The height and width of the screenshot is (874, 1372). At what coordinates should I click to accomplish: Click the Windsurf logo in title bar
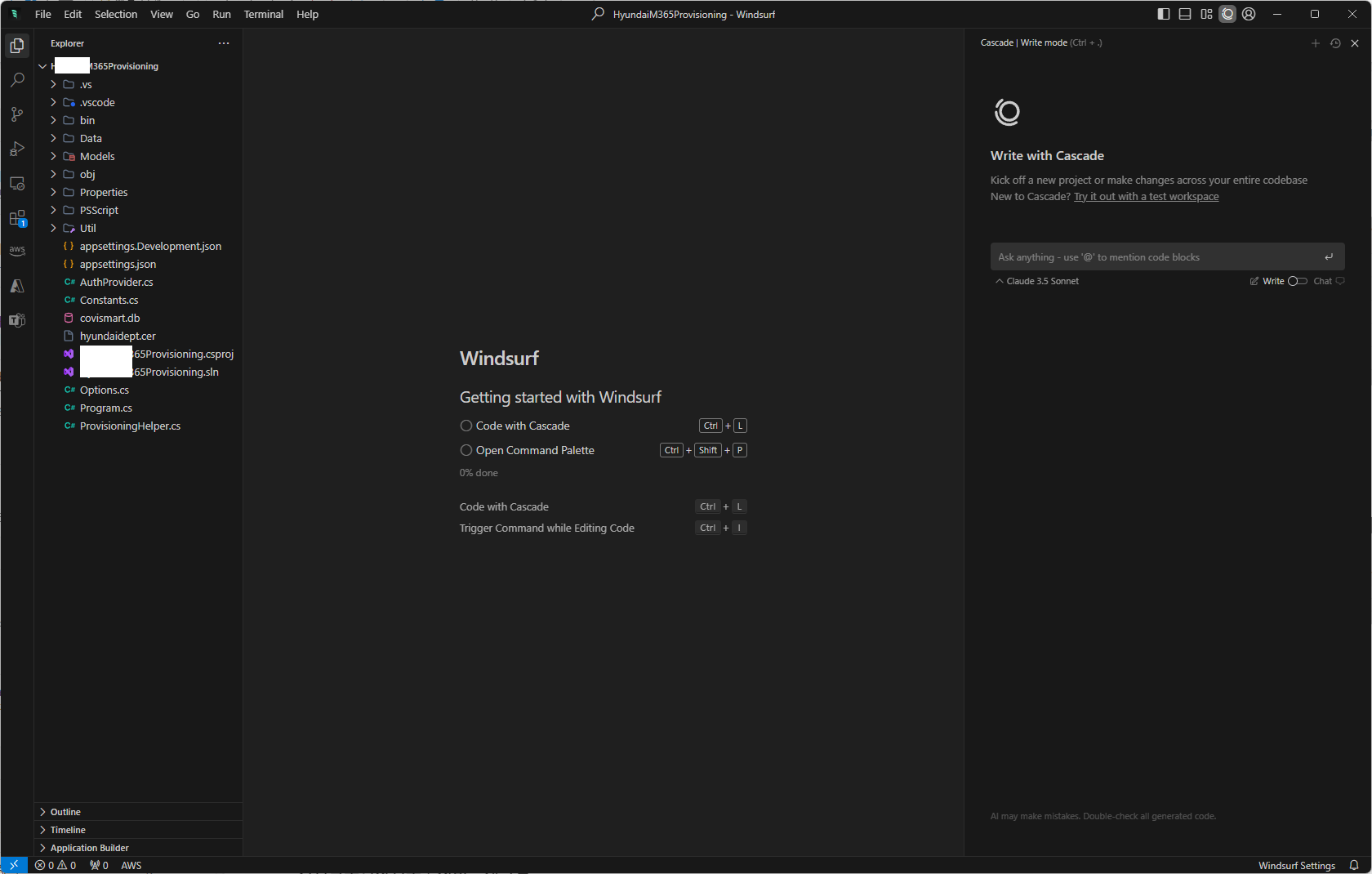[x=15, y=14]
